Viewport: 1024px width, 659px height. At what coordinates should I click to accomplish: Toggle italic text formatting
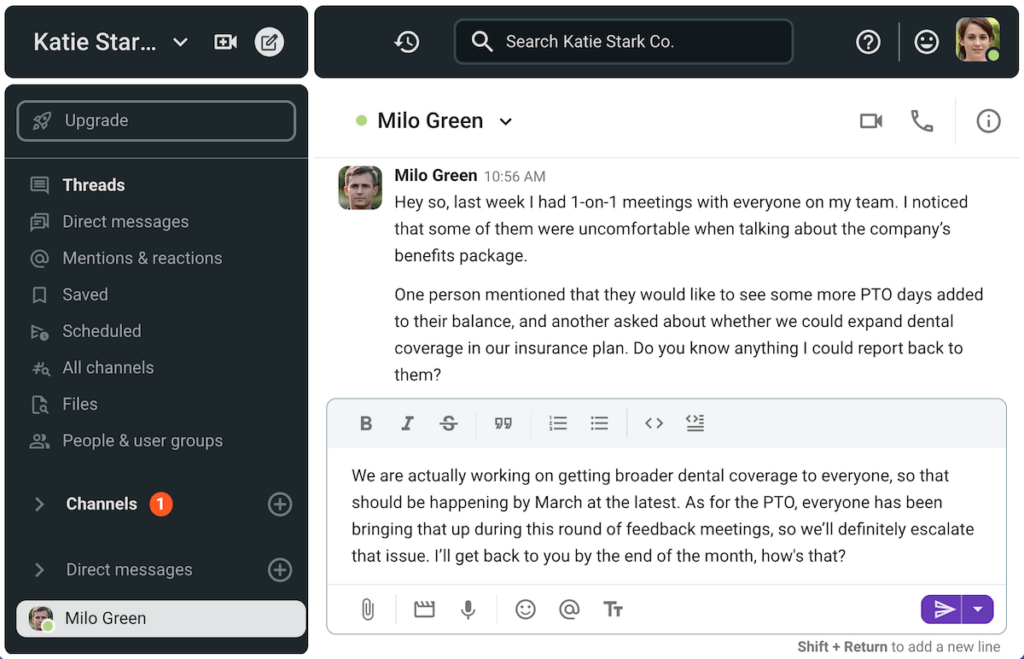point(407,423)
